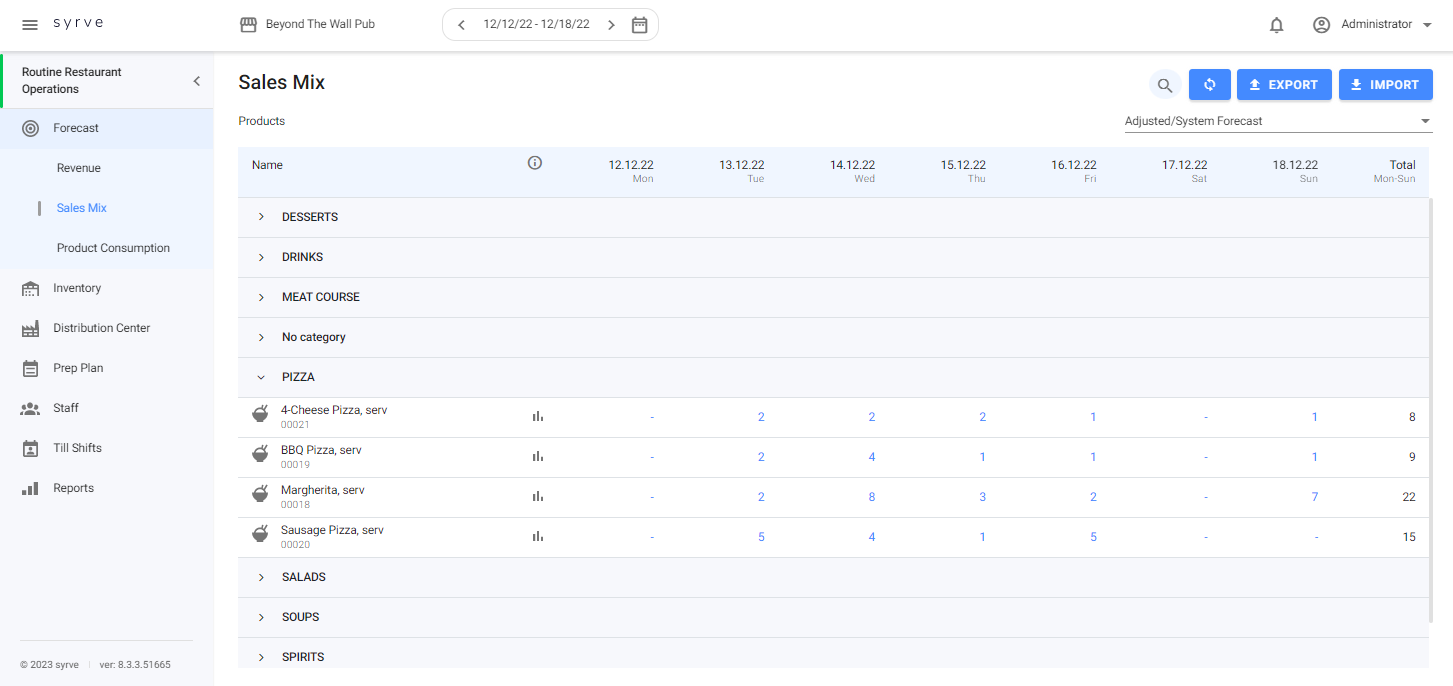Image resolution: width=1453 pixels, height=686 pixels.
Task: Click the blue refresh button
Action: (x=1209, y=85)
